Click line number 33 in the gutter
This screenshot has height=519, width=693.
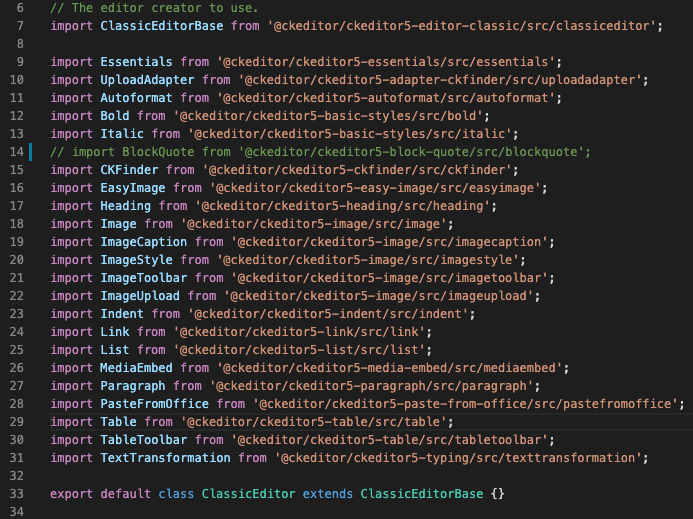(16, 494)
